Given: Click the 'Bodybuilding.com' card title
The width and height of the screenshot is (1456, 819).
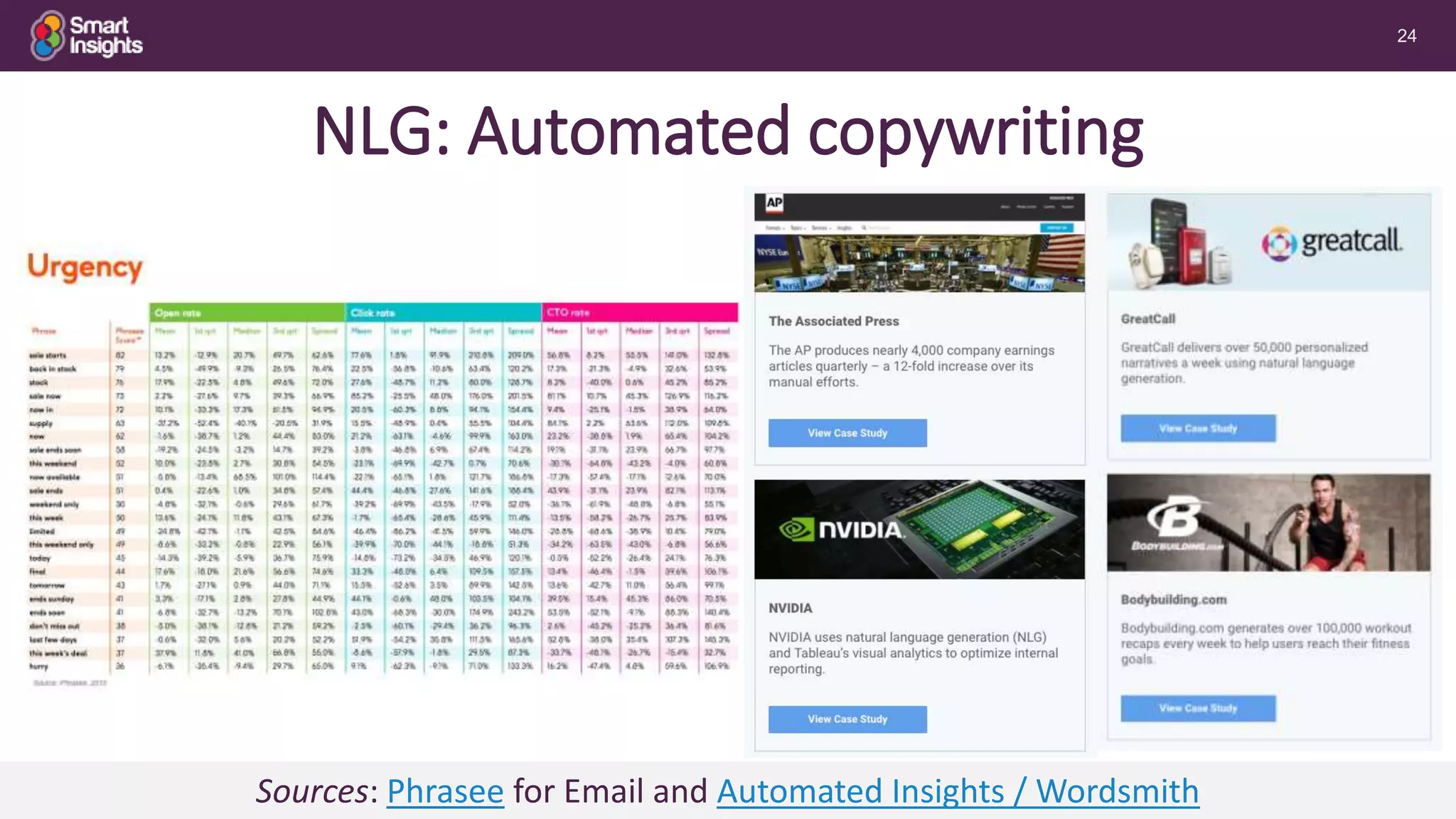Looking at the screenshot, I should (1174, 600).
